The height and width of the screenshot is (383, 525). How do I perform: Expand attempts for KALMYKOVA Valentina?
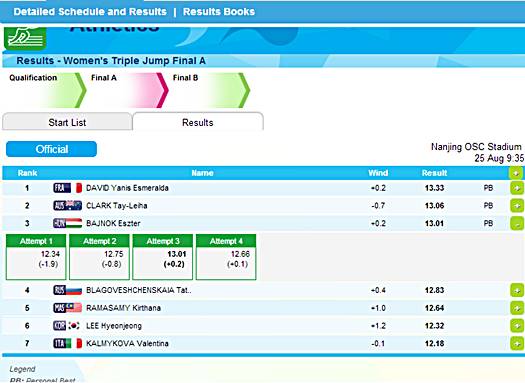(517, 343)
